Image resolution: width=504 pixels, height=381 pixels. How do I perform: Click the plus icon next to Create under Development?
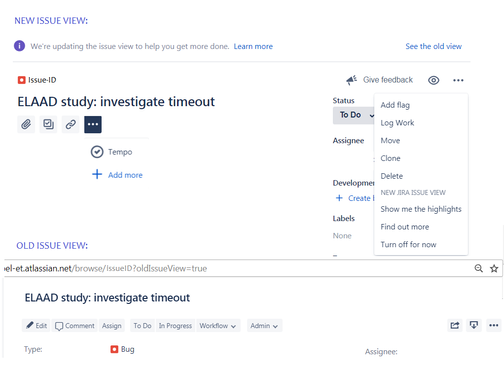[339, 198]
